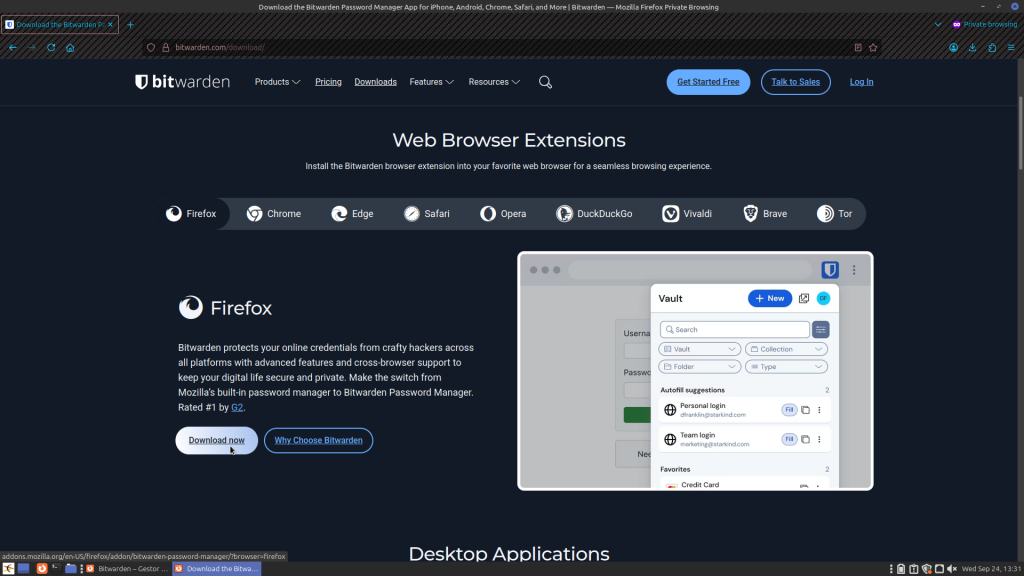The image size is (1024, 576).
Task: Switch to Bitwarden – Gestor taskbar window
Action: pos(127,568)
